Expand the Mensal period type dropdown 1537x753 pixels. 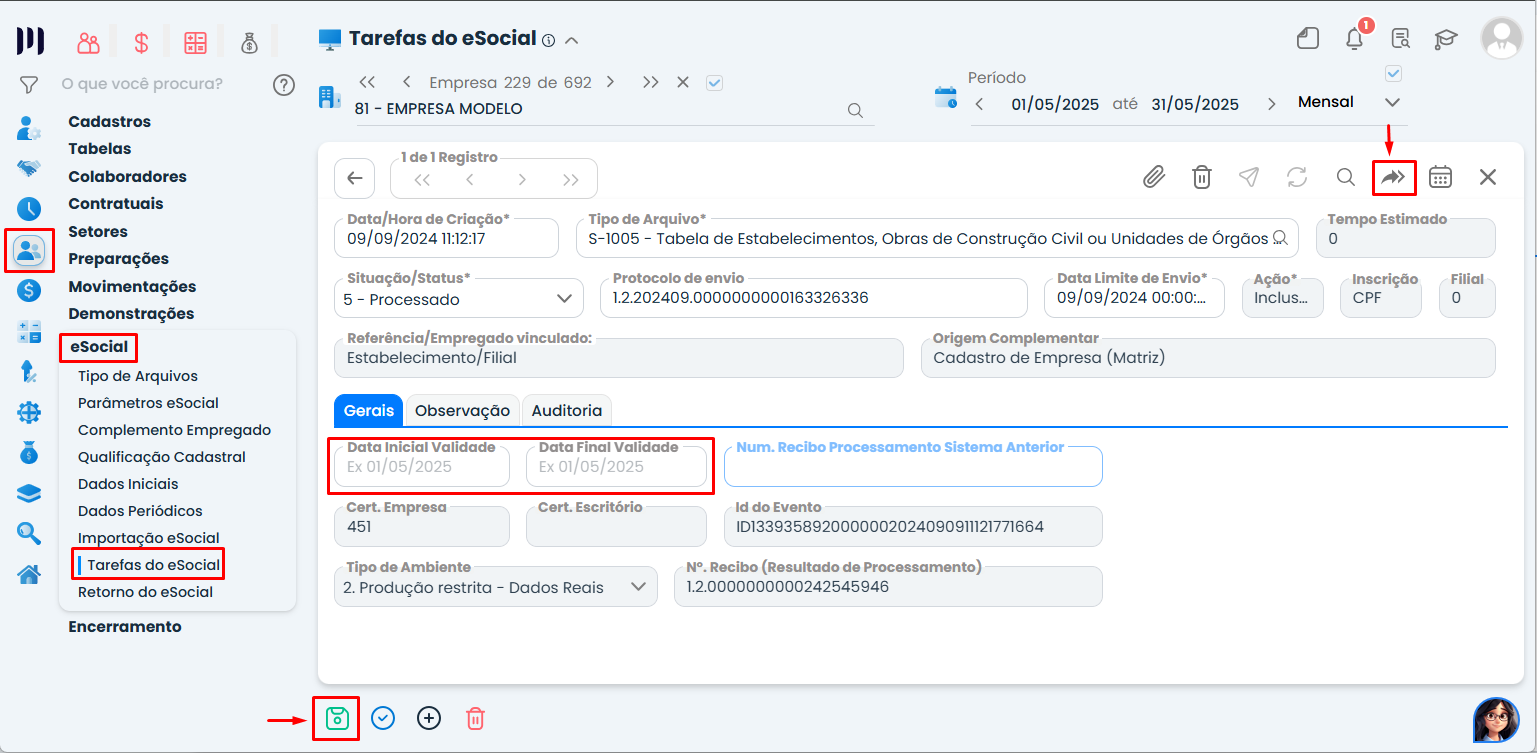coord(1392,103)
